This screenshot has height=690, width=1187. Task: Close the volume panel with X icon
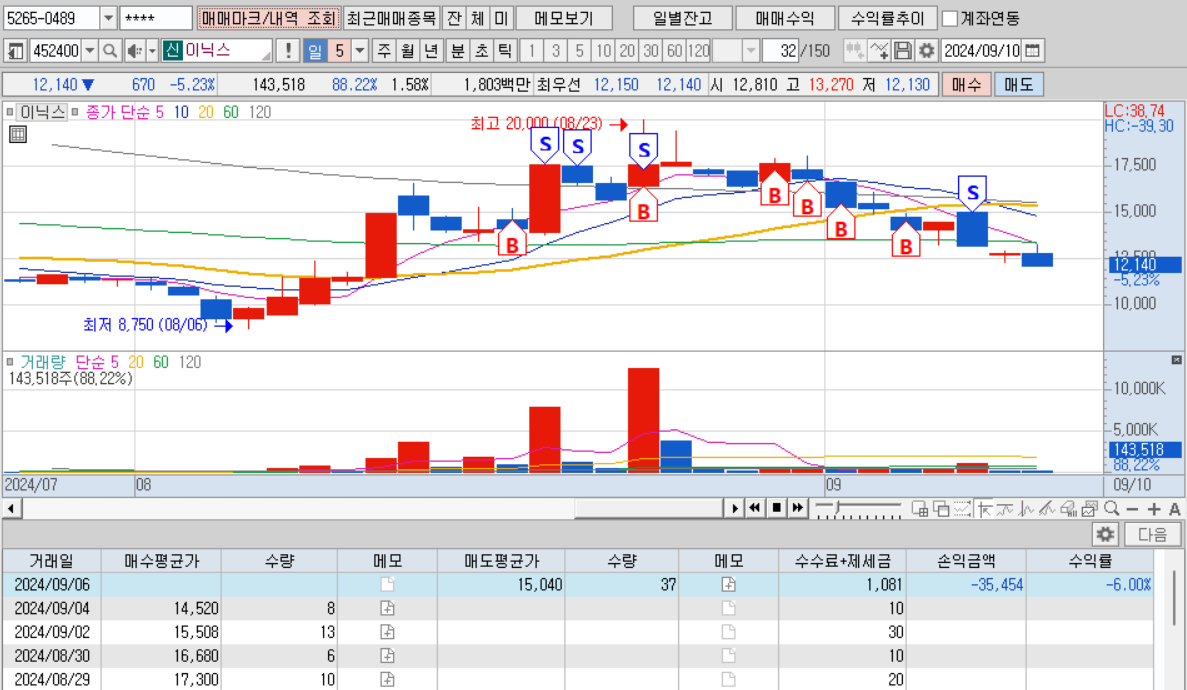click(1176, 360)
